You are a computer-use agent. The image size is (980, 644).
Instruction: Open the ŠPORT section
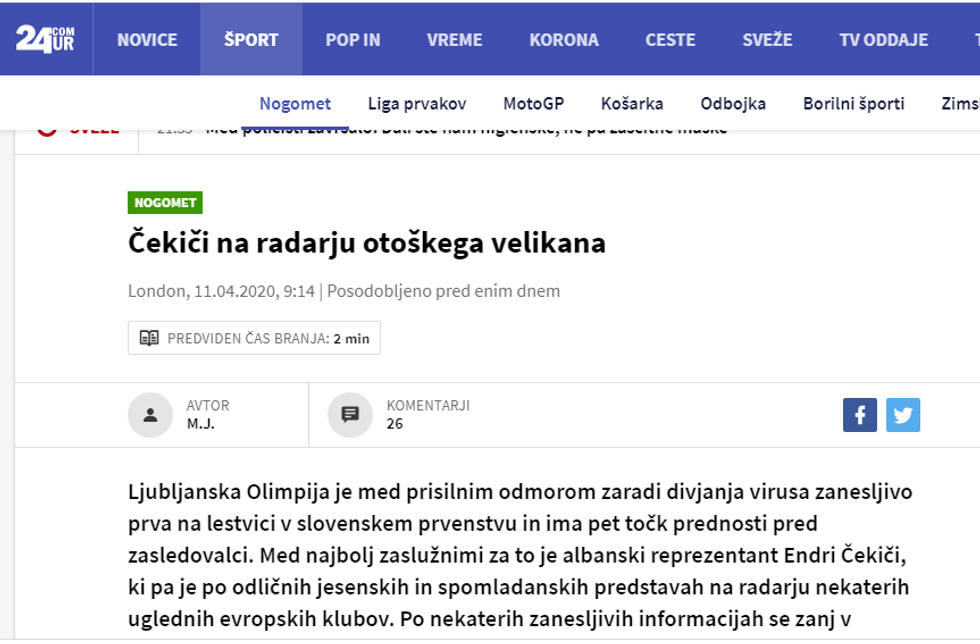251,39
